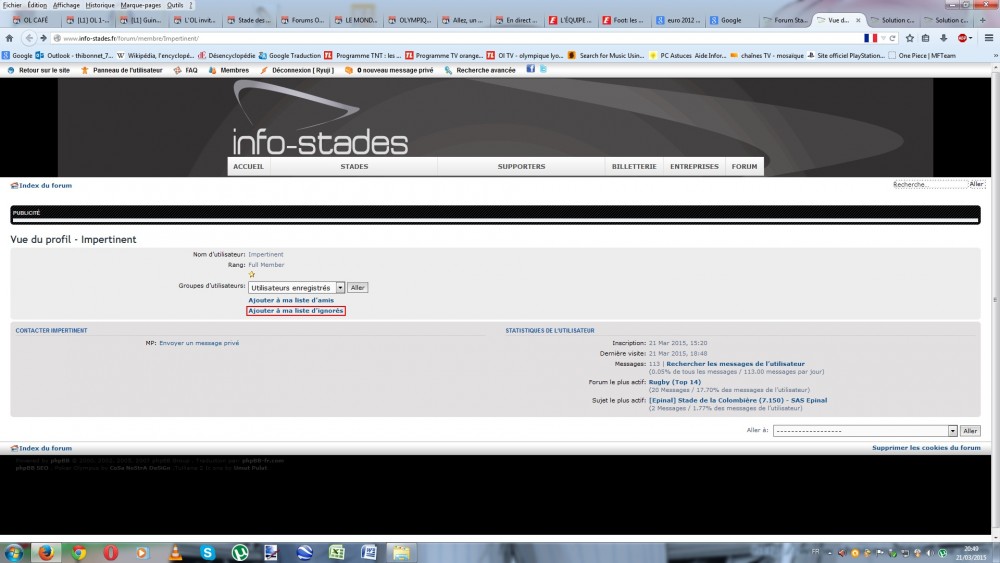Screen dimensions: 1000x563
Task: Click 'Envoyer un message privé' link
Action: point(199,343)
